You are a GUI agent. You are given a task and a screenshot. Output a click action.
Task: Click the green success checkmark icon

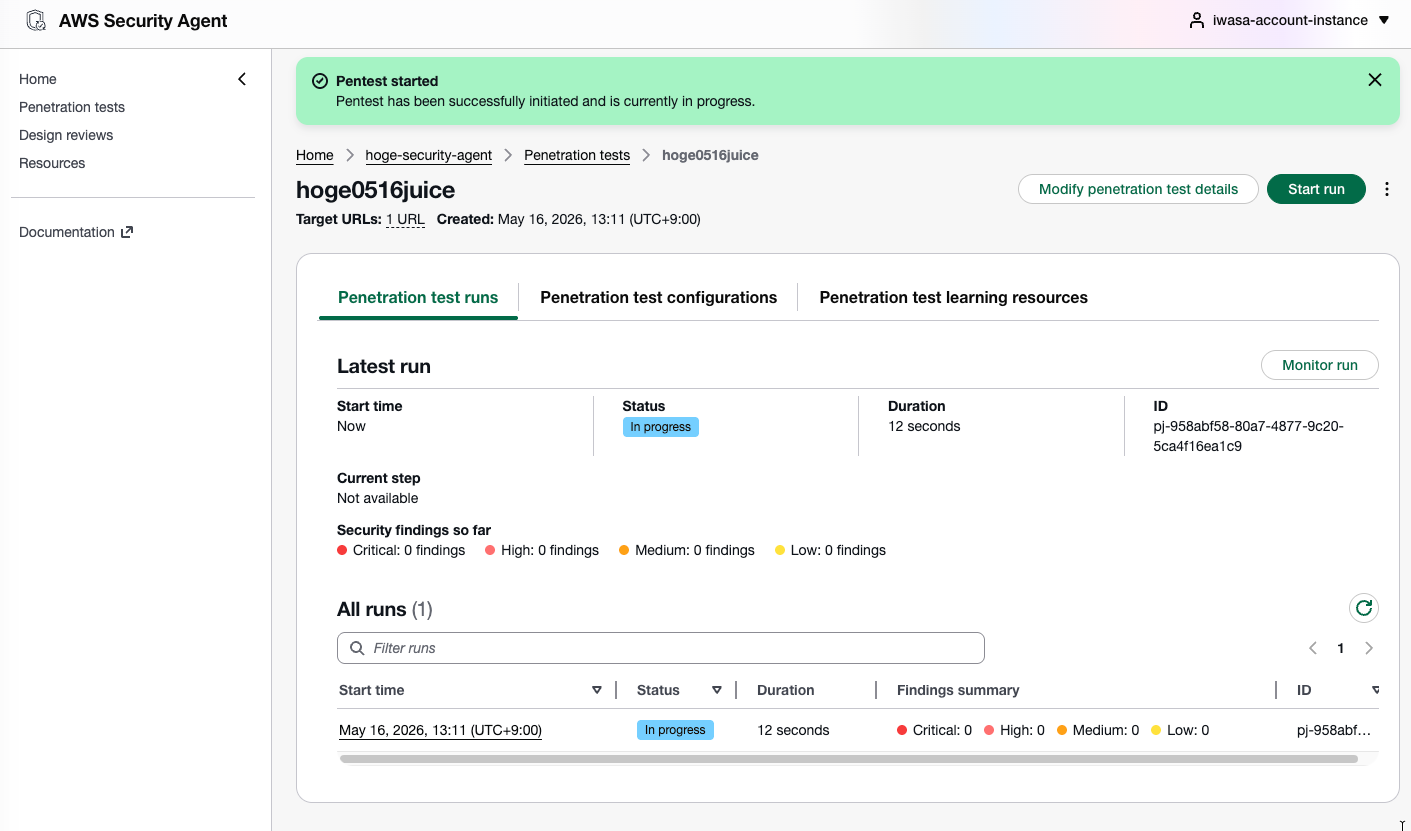coord(320,81)
